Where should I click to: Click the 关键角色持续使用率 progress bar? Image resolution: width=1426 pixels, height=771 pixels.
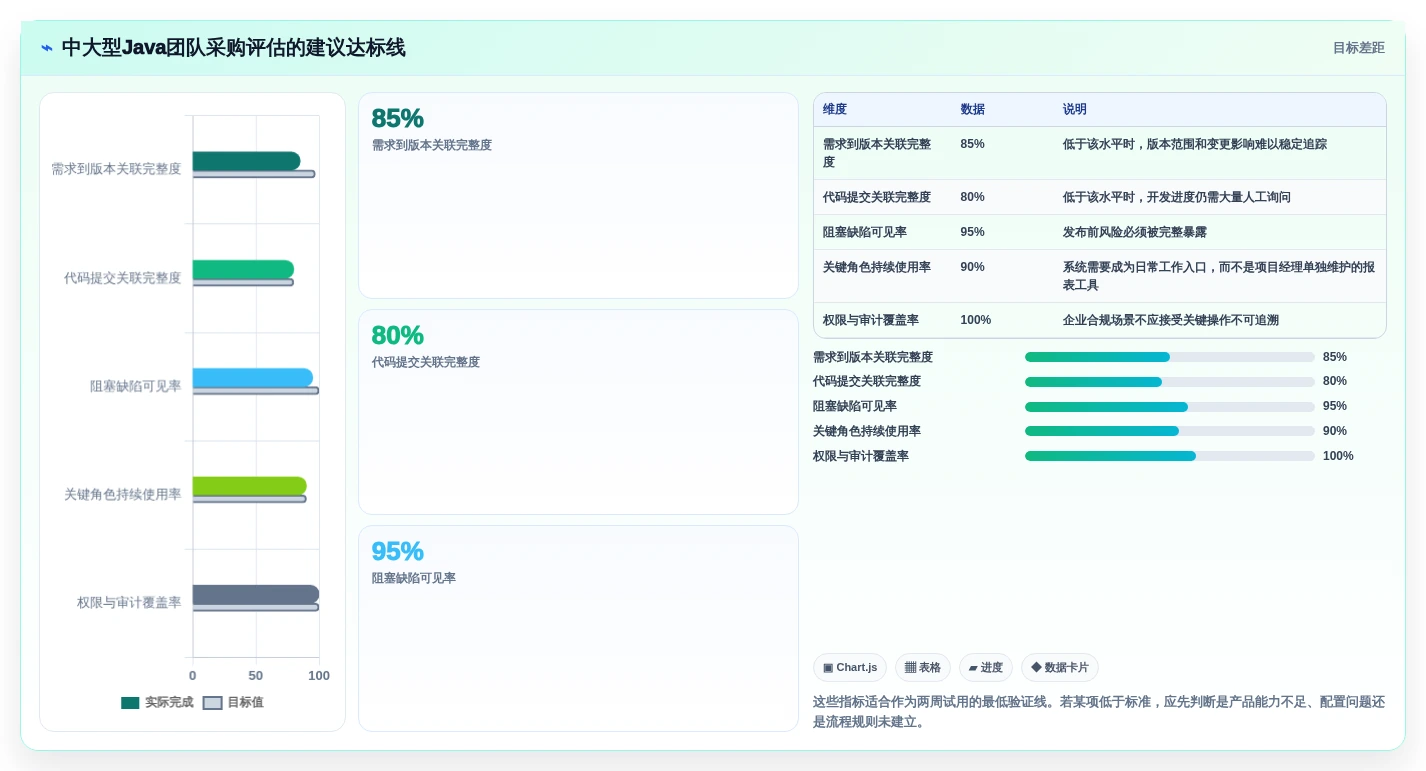click(x=1169, y=431)
